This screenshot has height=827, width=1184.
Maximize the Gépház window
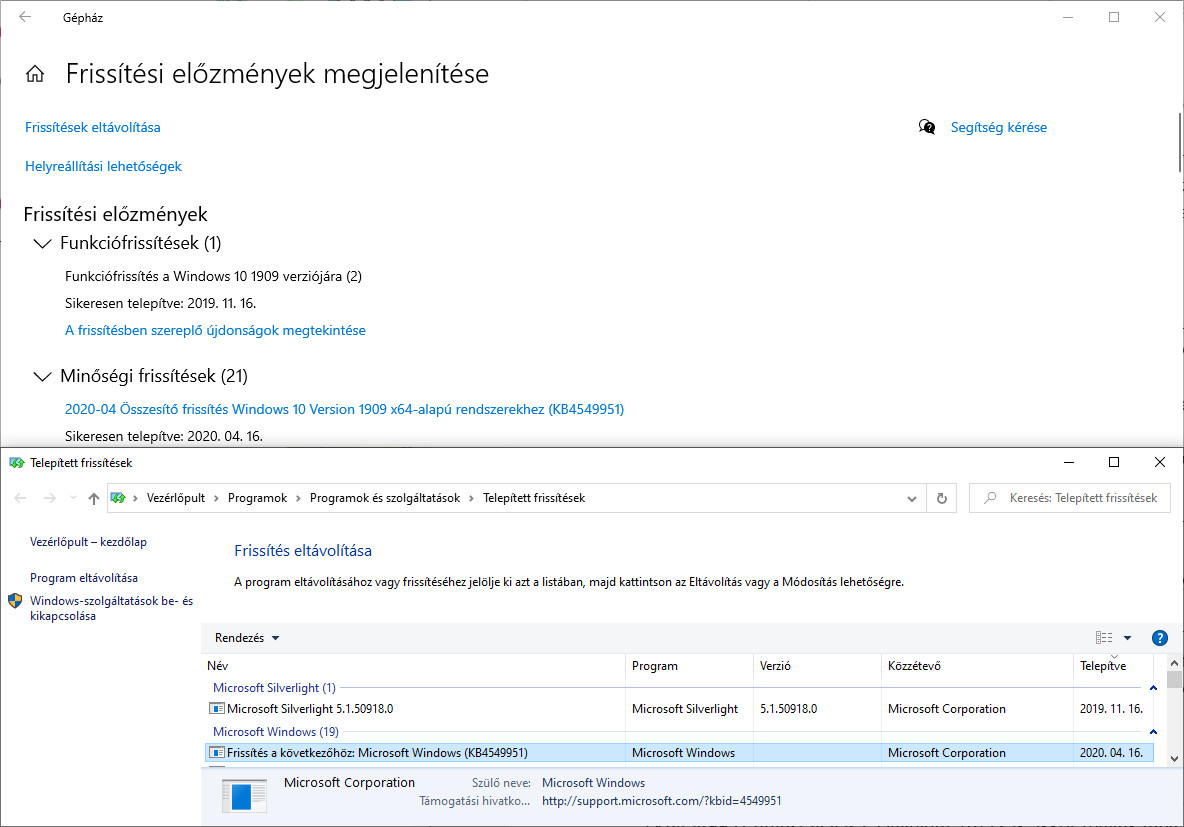click(x=1114, y=17)
